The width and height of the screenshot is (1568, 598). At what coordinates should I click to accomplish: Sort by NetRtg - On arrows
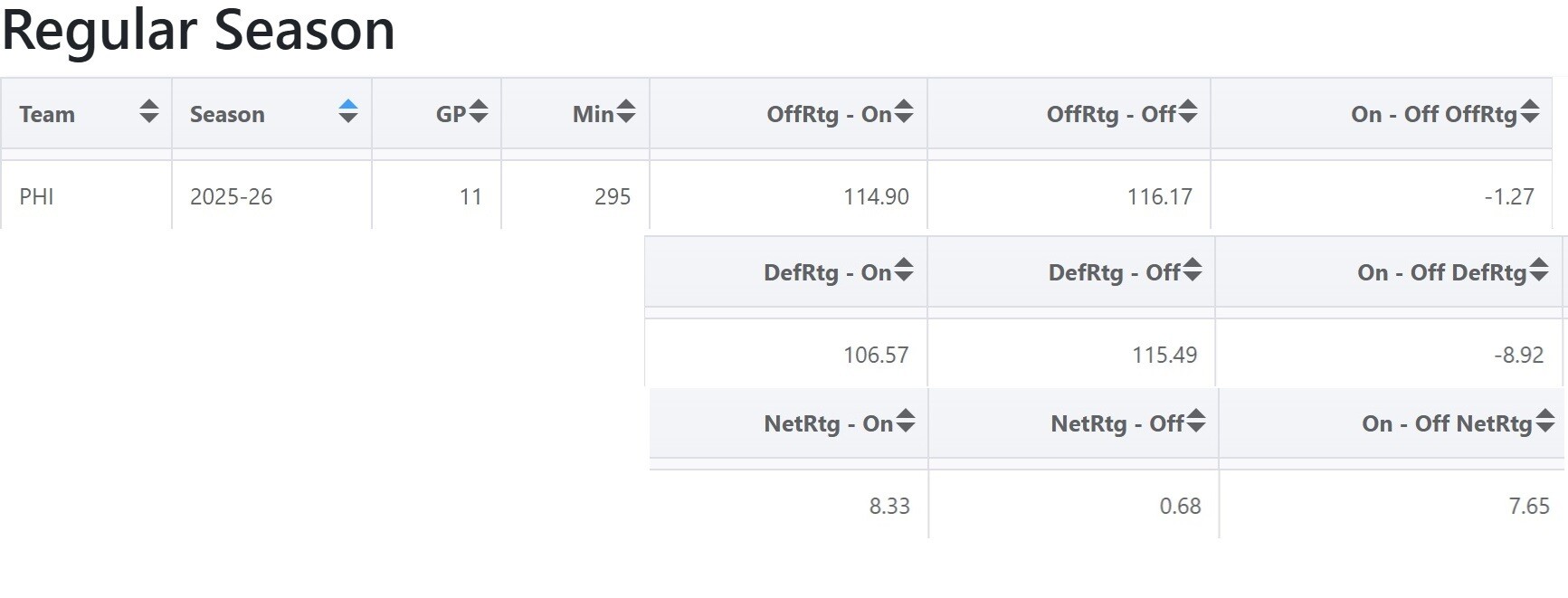[x=905, y=422]
